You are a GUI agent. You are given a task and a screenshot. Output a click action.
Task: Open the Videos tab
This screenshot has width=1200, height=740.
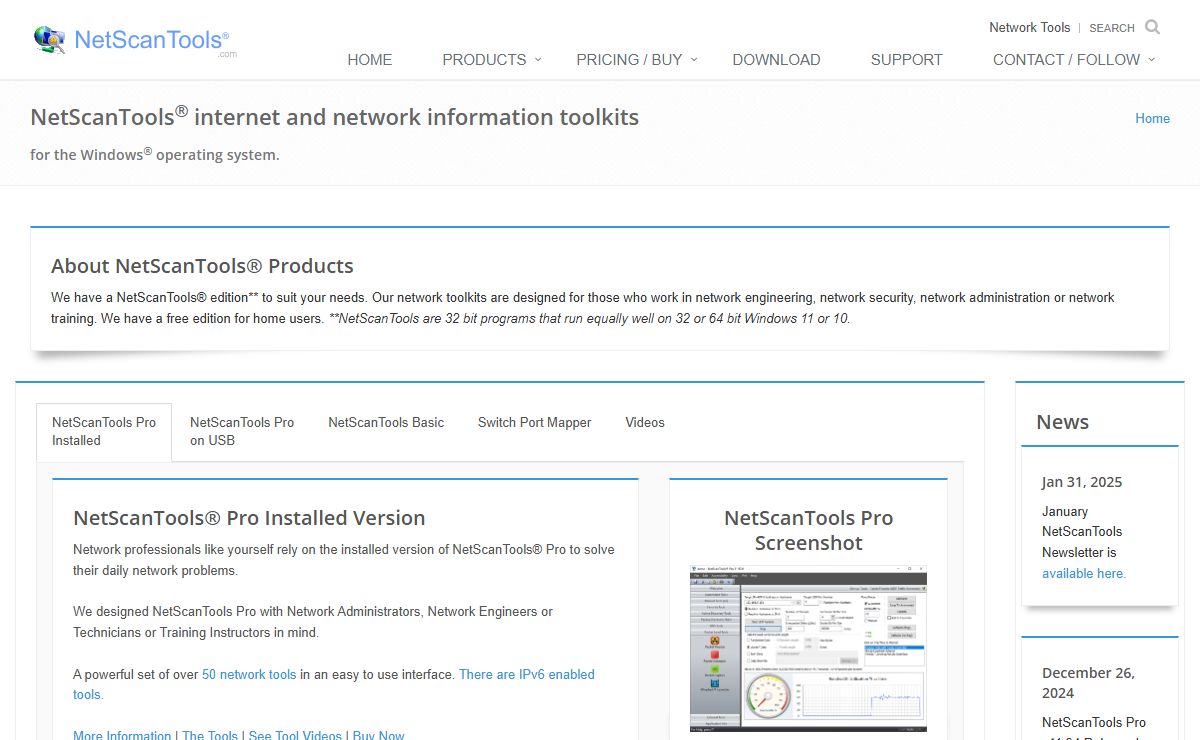[645, 423]
